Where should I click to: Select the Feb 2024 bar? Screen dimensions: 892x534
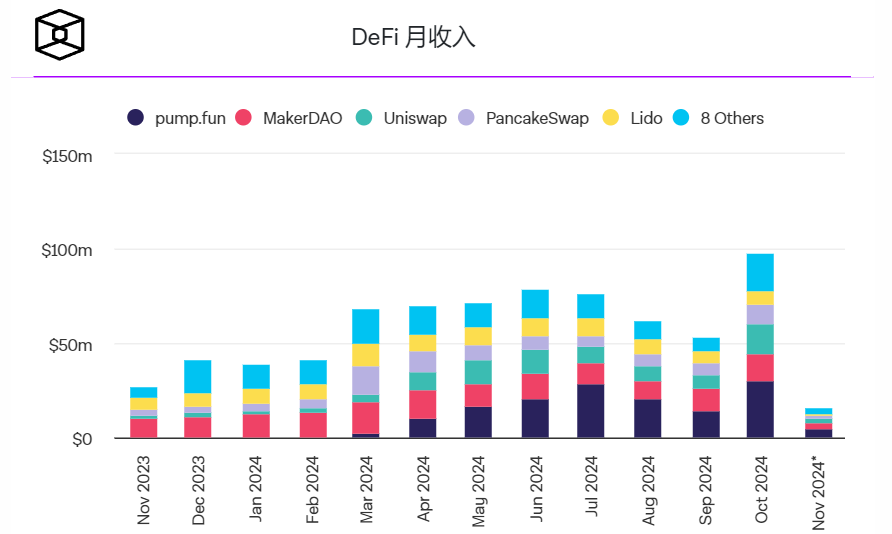pyautogui.click(x=313, y=399)
